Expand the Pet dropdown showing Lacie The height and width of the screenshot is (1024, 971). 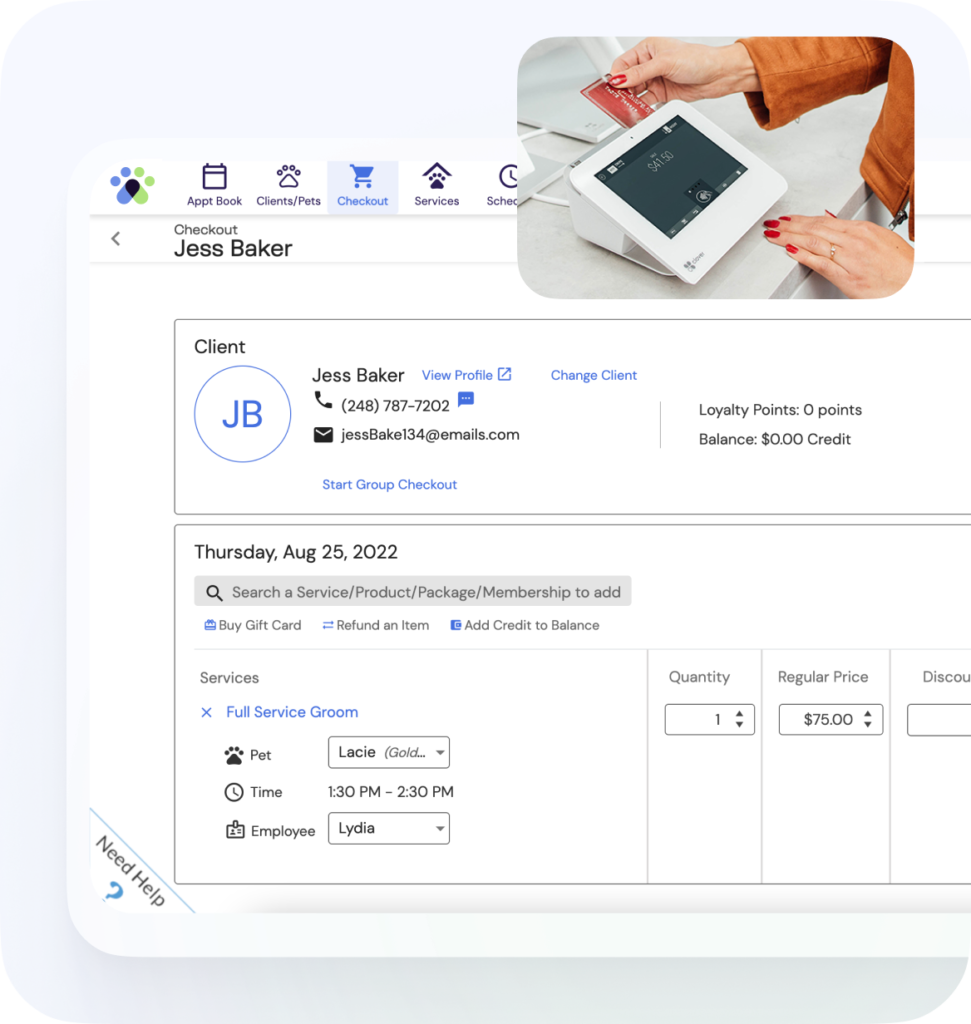coord(388,752)
